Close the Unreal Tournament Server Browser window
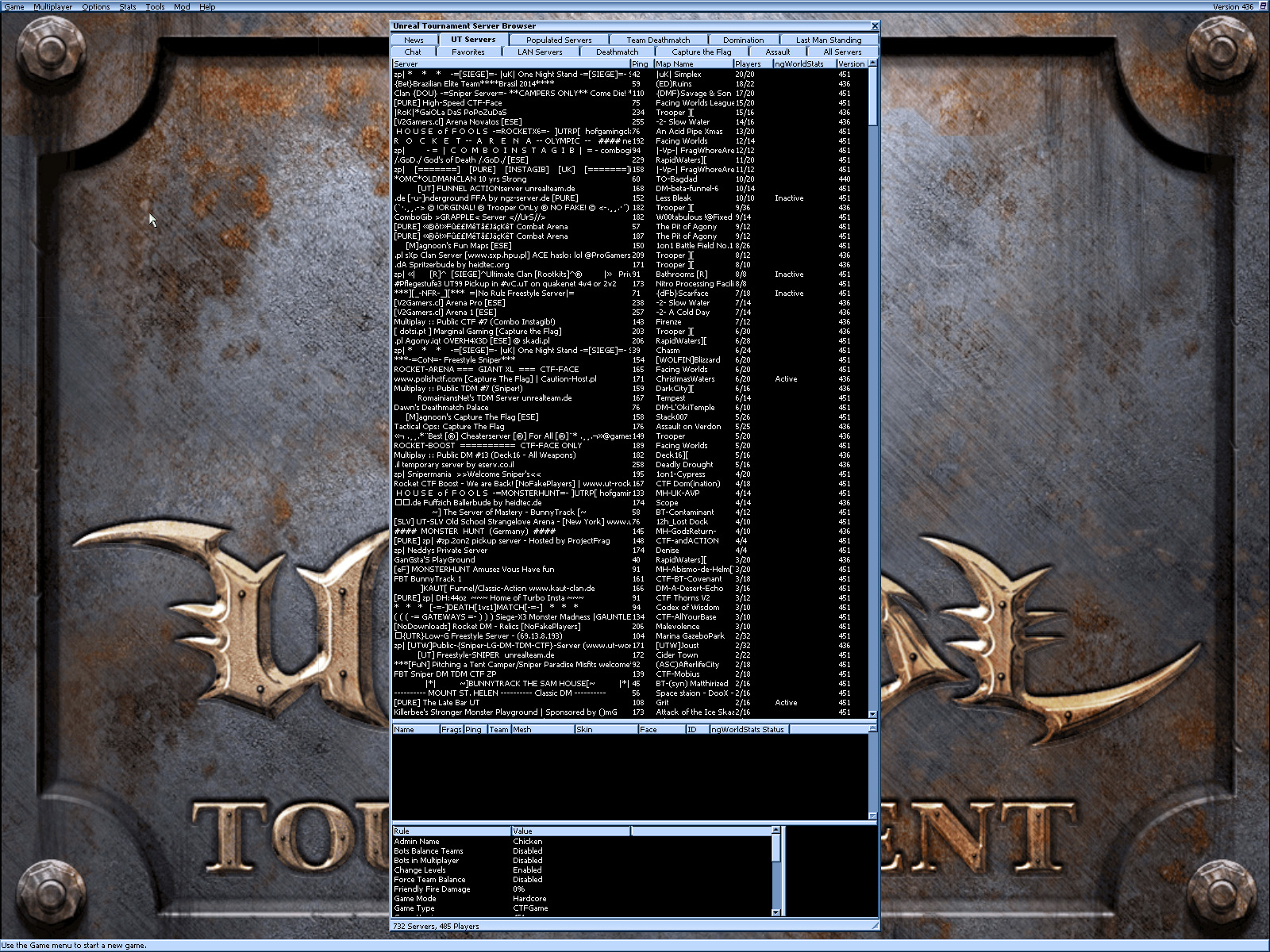The height and width of the screenshot is (952, 1270). pyautogui.click(x=875, y=26)
